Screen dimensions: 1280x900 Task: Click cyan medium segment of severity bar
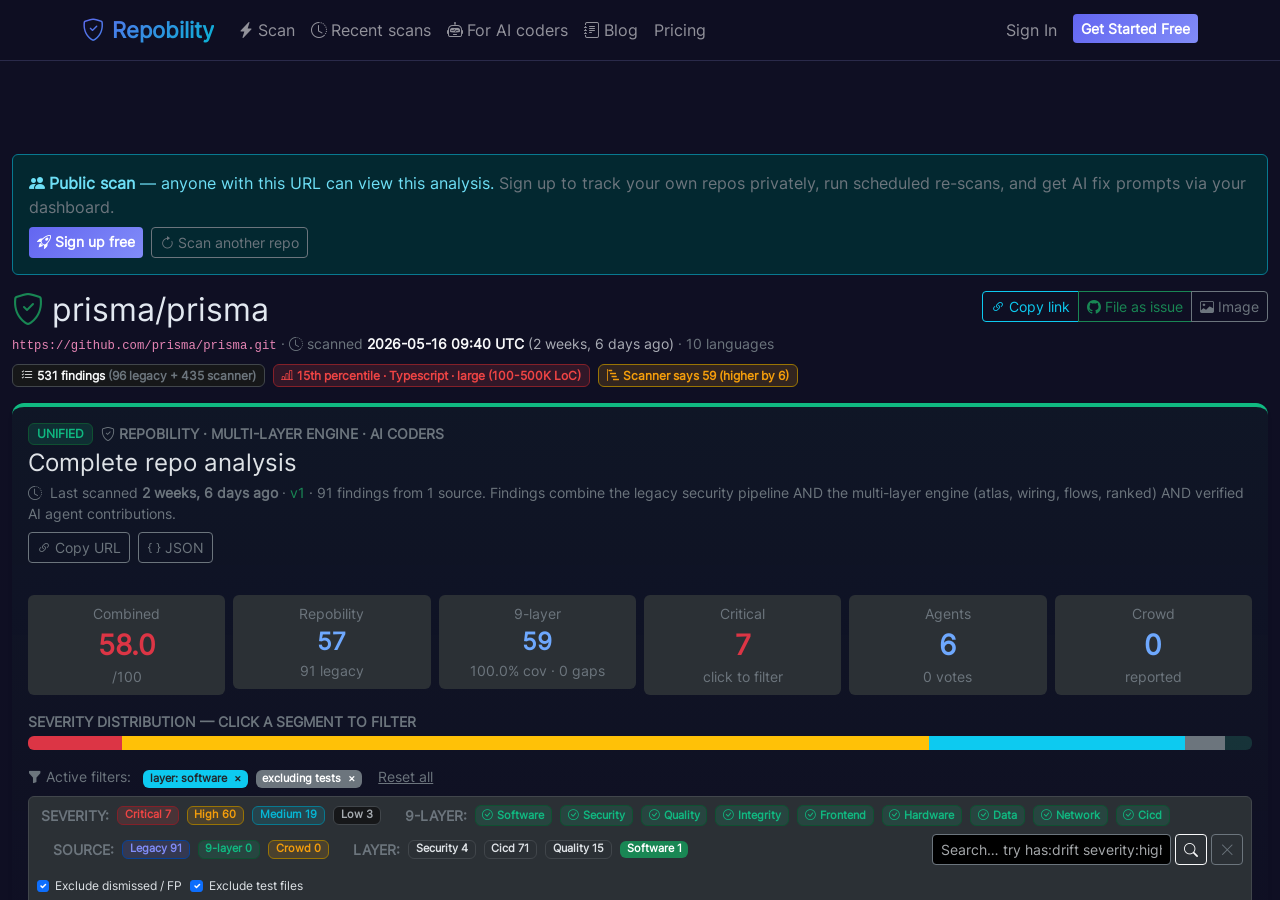pyautogui.click(x=1057, y=743)
